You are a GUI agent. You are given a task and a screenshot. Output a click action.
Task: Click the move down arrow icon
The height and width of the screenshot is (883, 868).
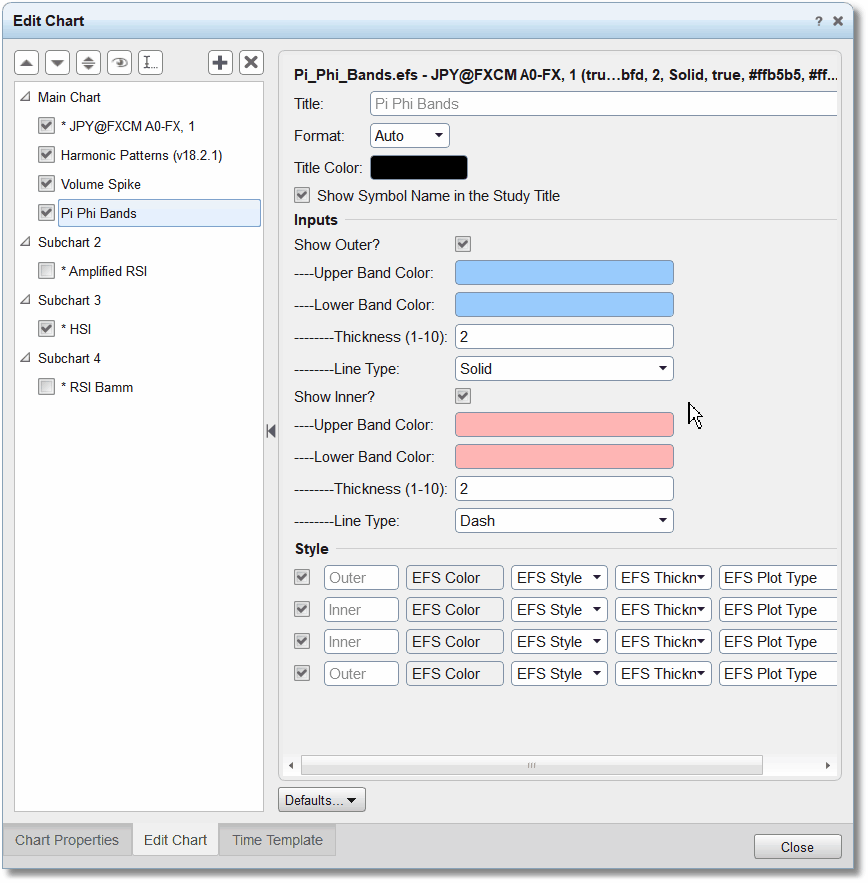click(57, 63)
